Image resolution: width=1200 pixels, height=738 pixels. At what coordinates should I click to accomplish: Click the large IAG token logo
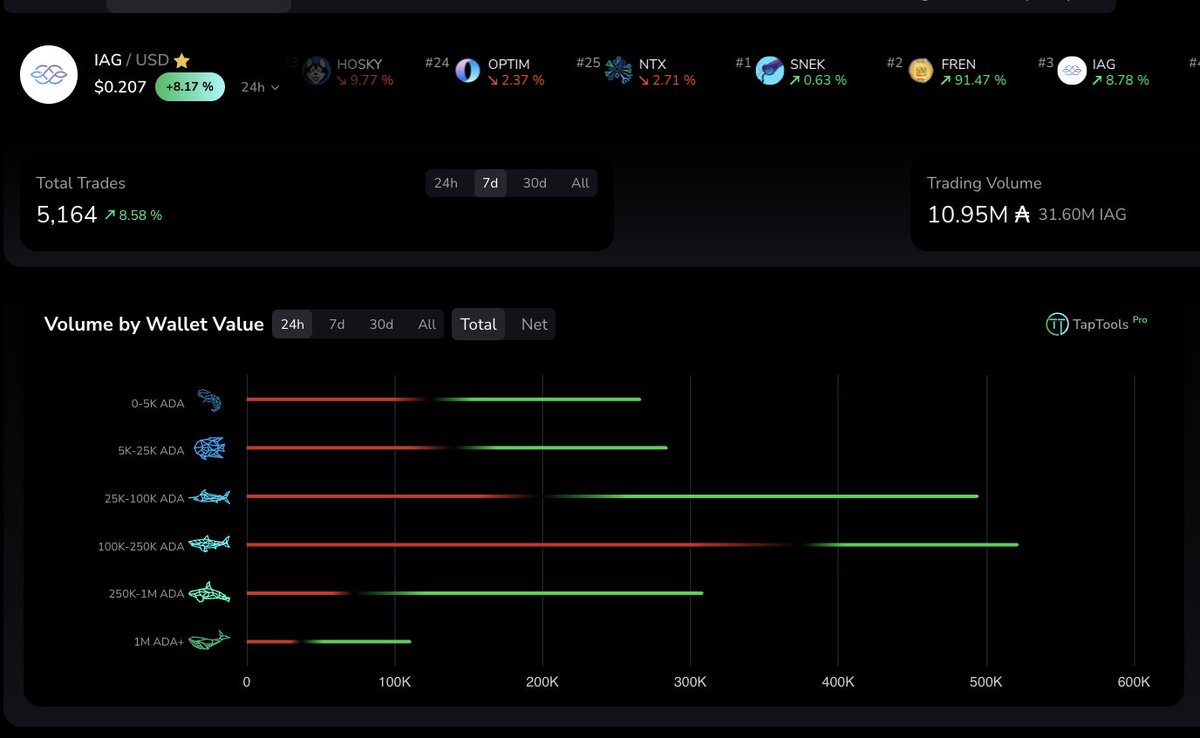click(x=48, y=74)
